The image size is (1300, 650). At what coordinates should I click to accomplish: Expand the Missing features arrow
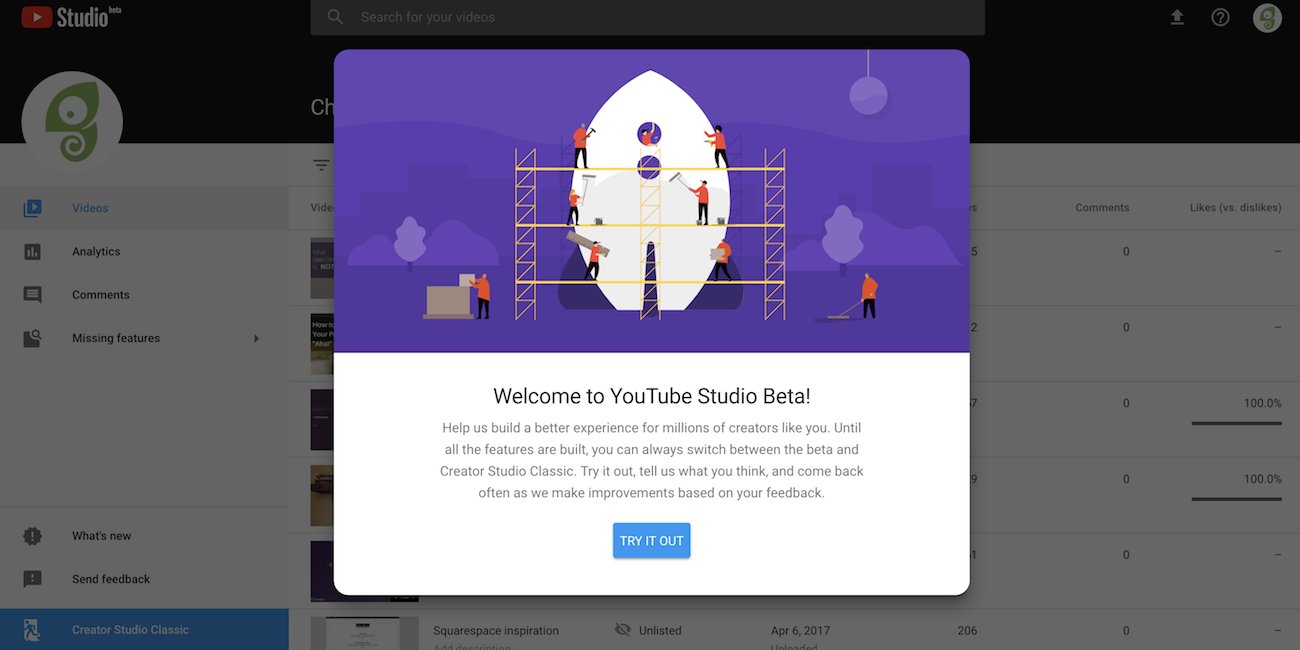point(256,338)
